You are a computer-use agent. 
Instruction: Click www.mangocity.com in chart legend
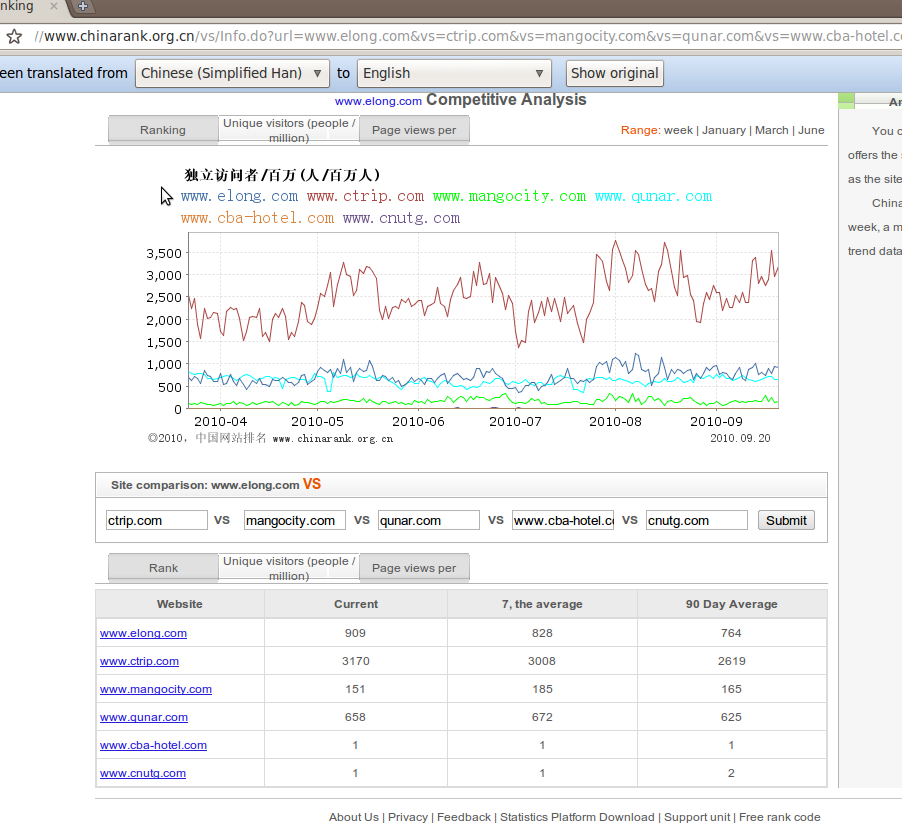pos(509,196)
